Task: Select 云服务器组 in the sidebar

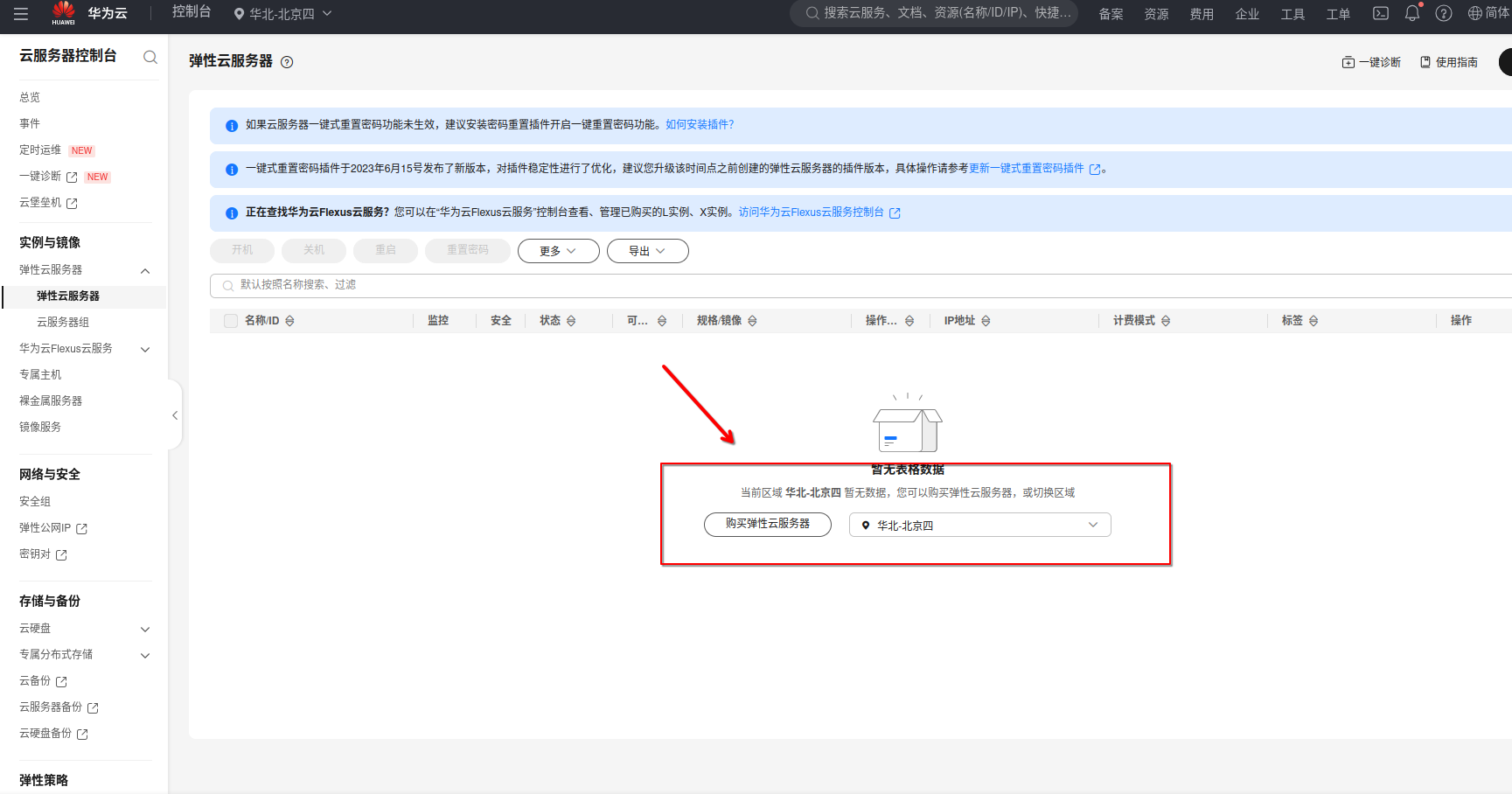Action: click(63, 322)
